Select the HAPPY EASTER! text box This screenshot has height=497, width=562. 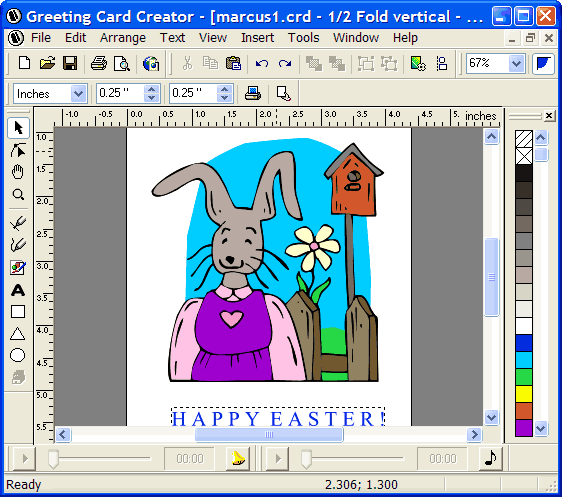278,418
